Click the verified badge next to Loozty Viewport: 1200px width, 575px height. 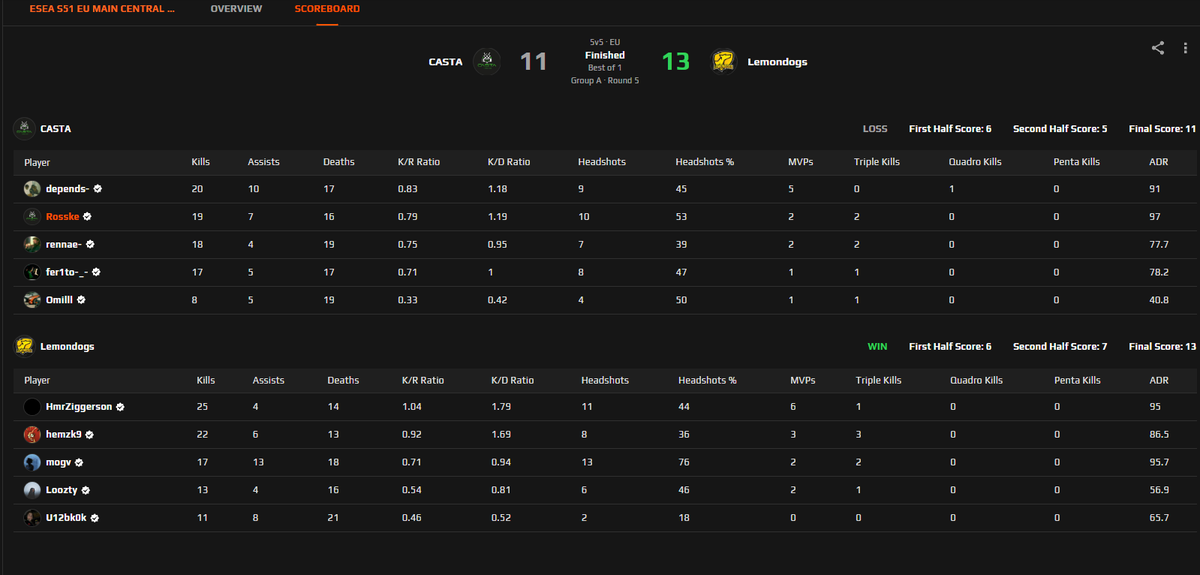[86, 490]
